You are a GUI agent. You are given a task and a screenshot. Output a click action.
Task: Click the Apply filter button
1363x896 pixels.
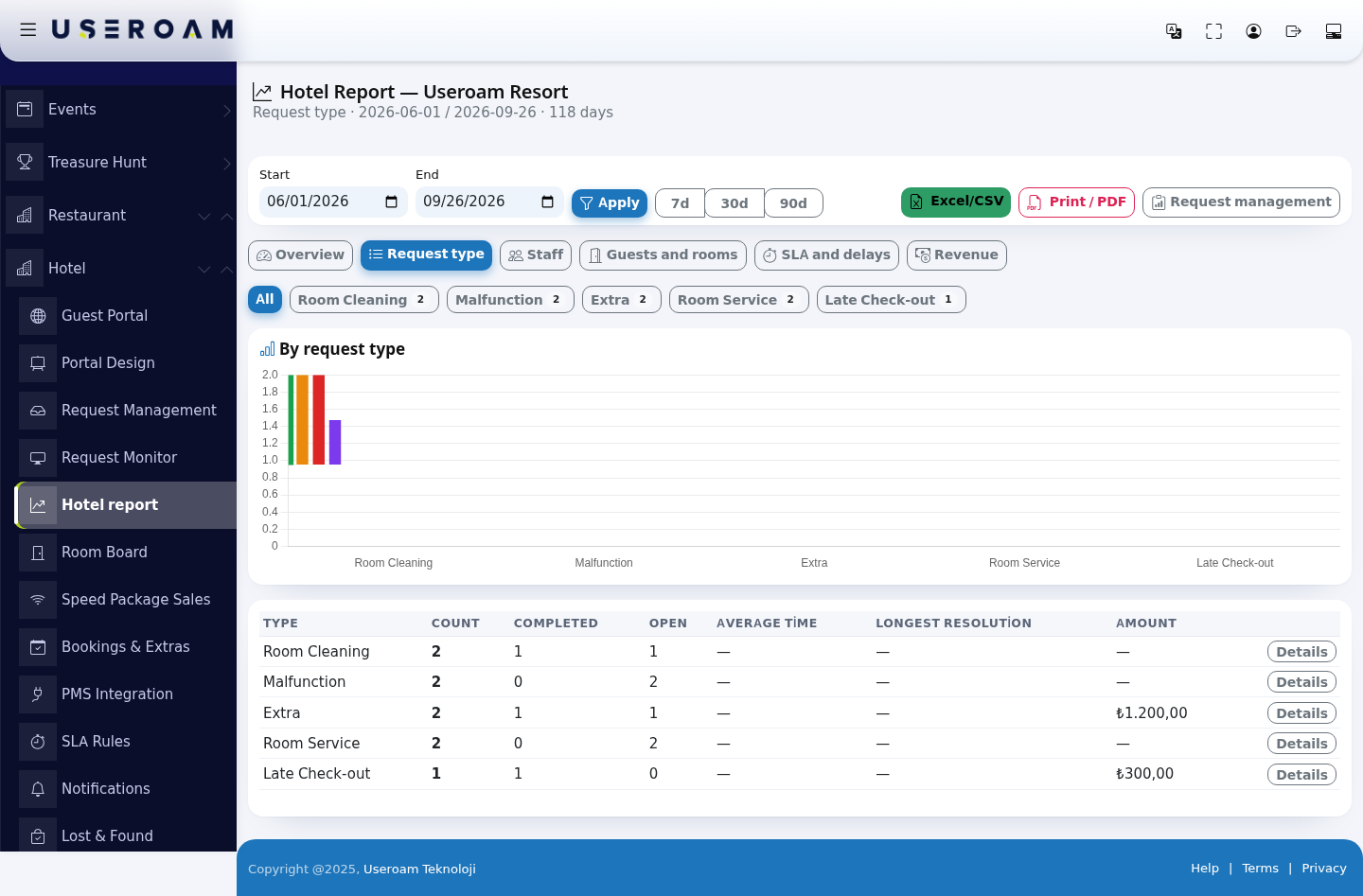610,202
